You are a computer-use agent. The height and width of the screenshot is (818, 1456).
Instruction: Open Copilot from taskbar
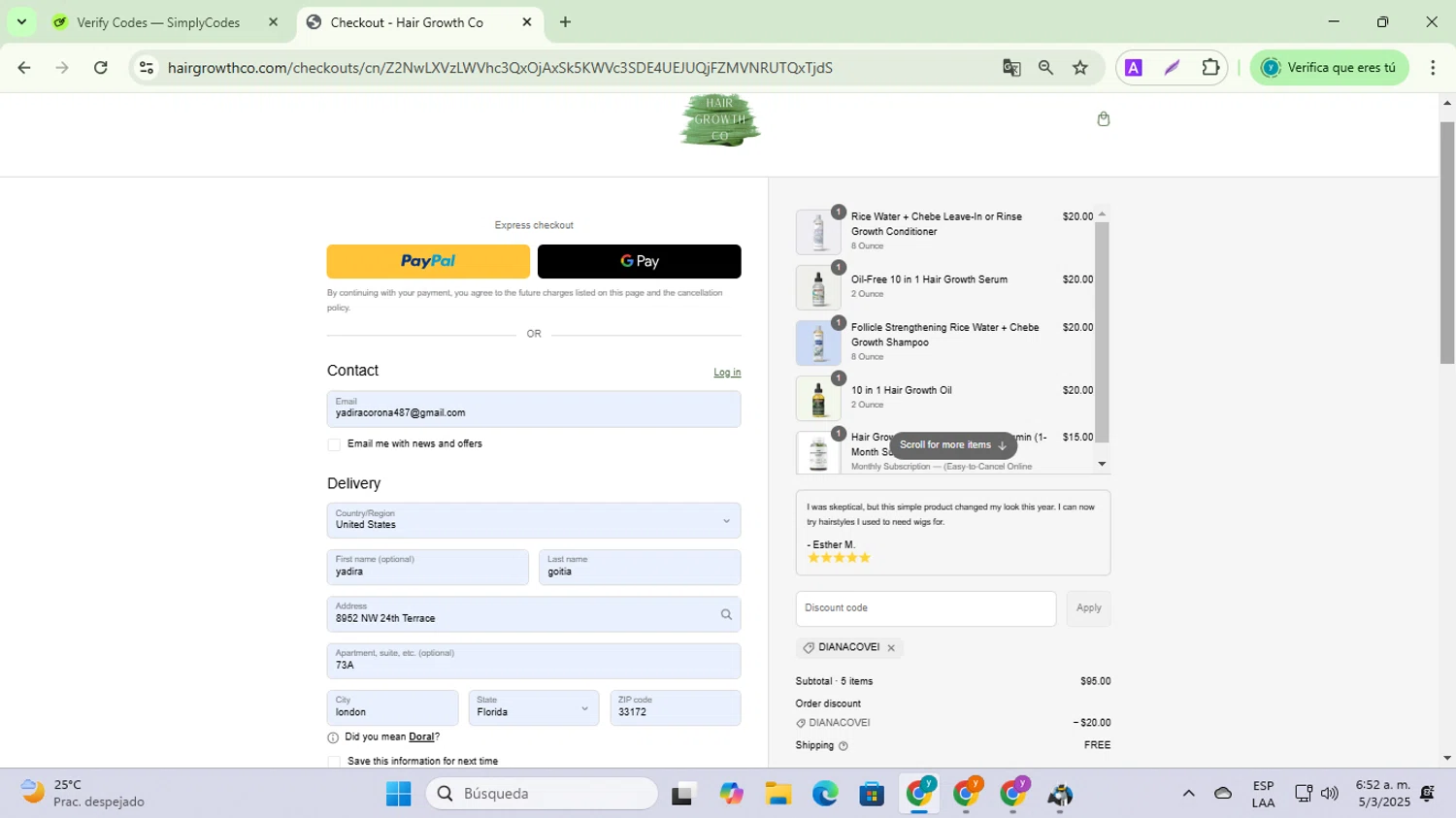click(731, 794)
